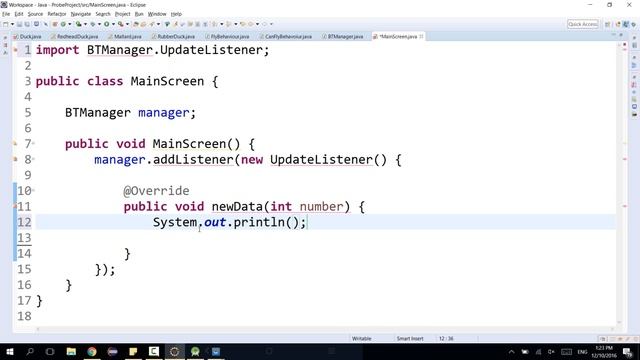
Task: Click the Search toolbar icon
Action: (152, 24)
